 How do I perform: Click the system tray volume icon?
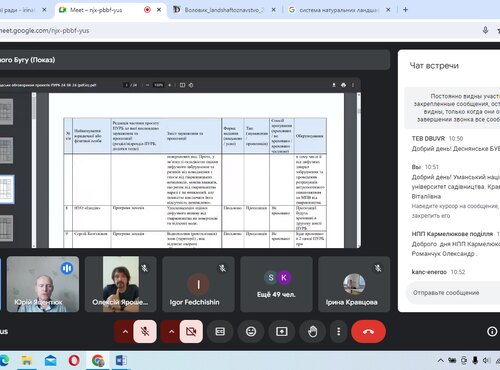pos(486,360)
